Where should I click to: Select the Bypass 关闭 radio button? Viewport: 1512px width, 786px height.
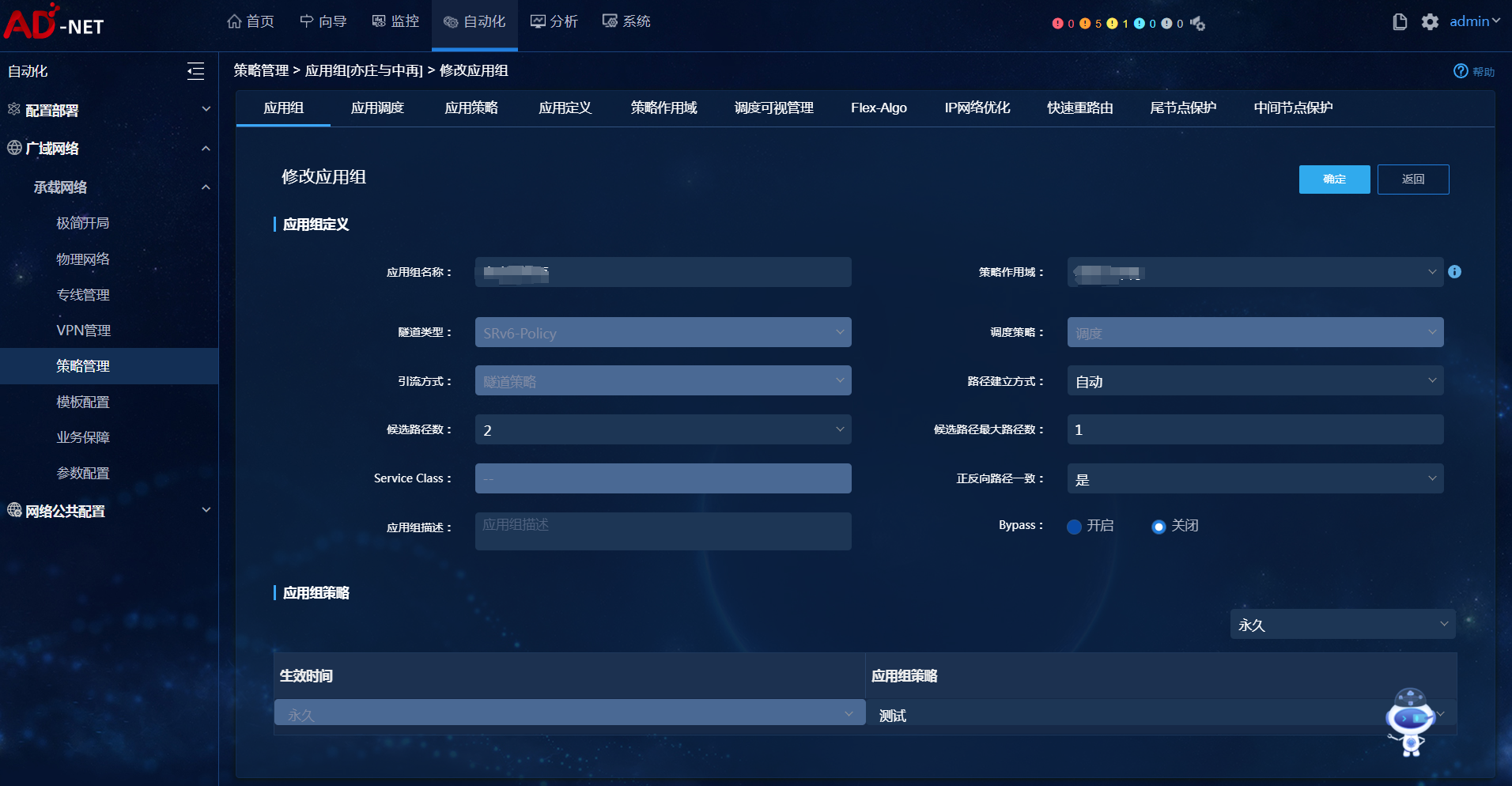(1159, 527)
